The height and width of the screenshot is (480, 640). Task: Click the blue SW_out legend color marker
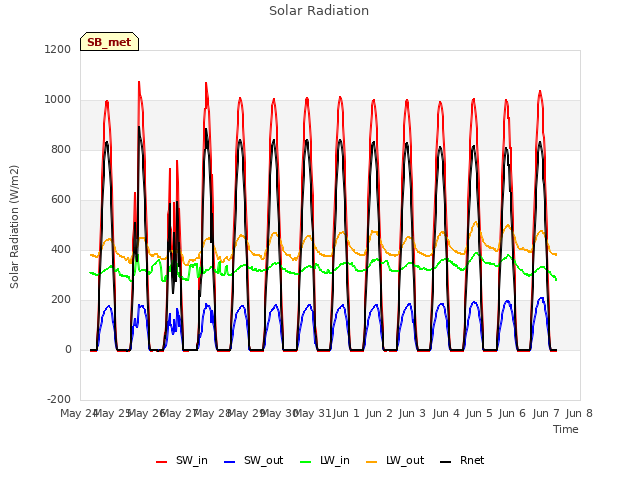(230, 462)
